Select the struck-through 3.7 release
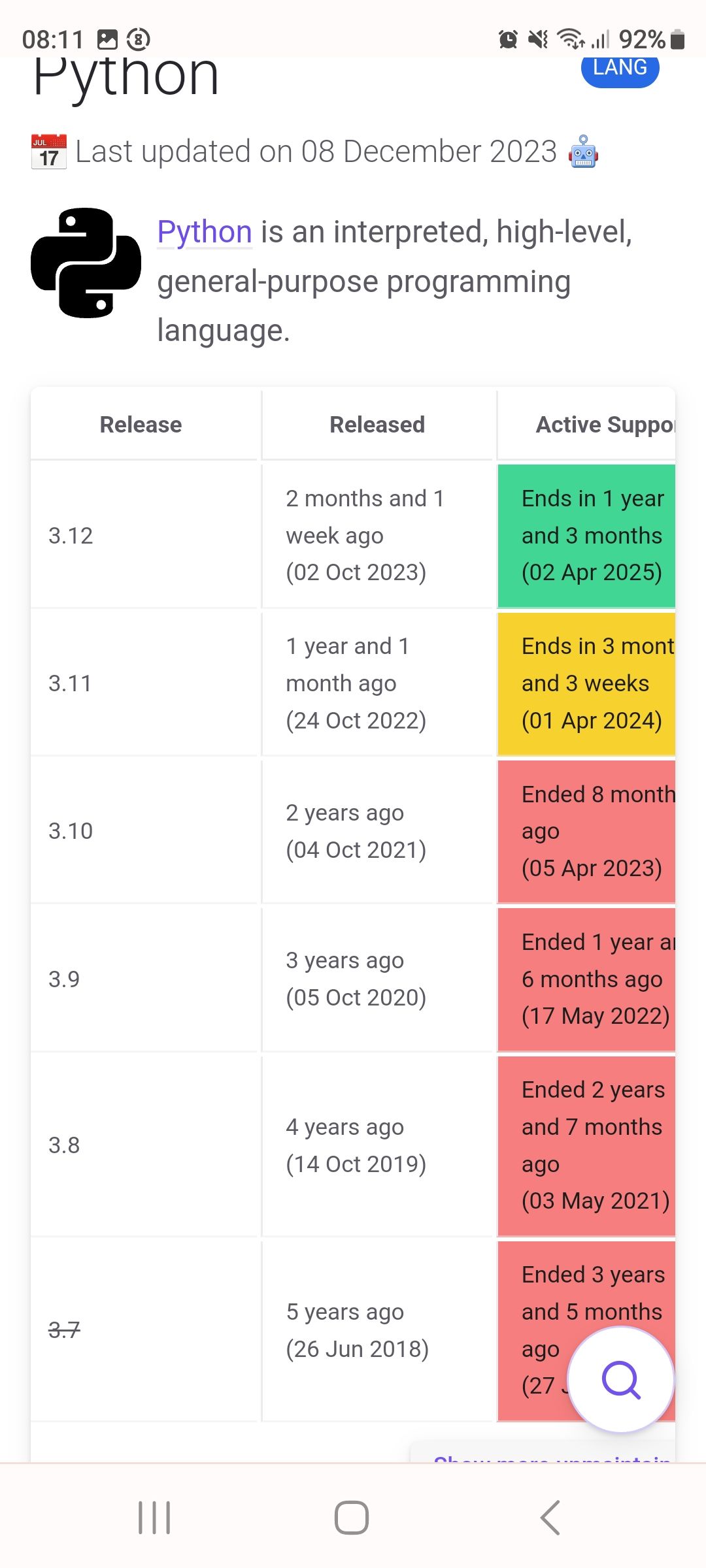 tap(64, 1330)
